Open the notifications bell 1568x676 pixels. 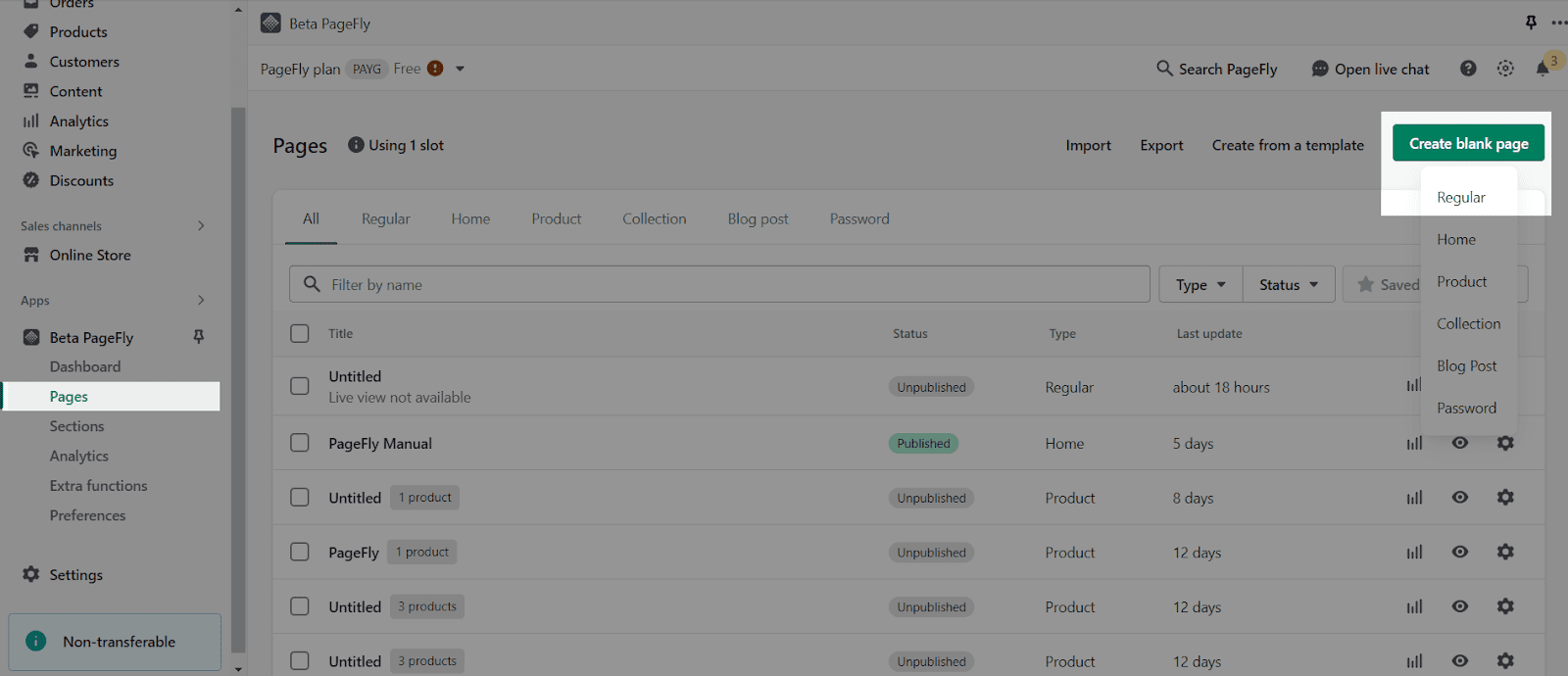[x=1543, y=69]
